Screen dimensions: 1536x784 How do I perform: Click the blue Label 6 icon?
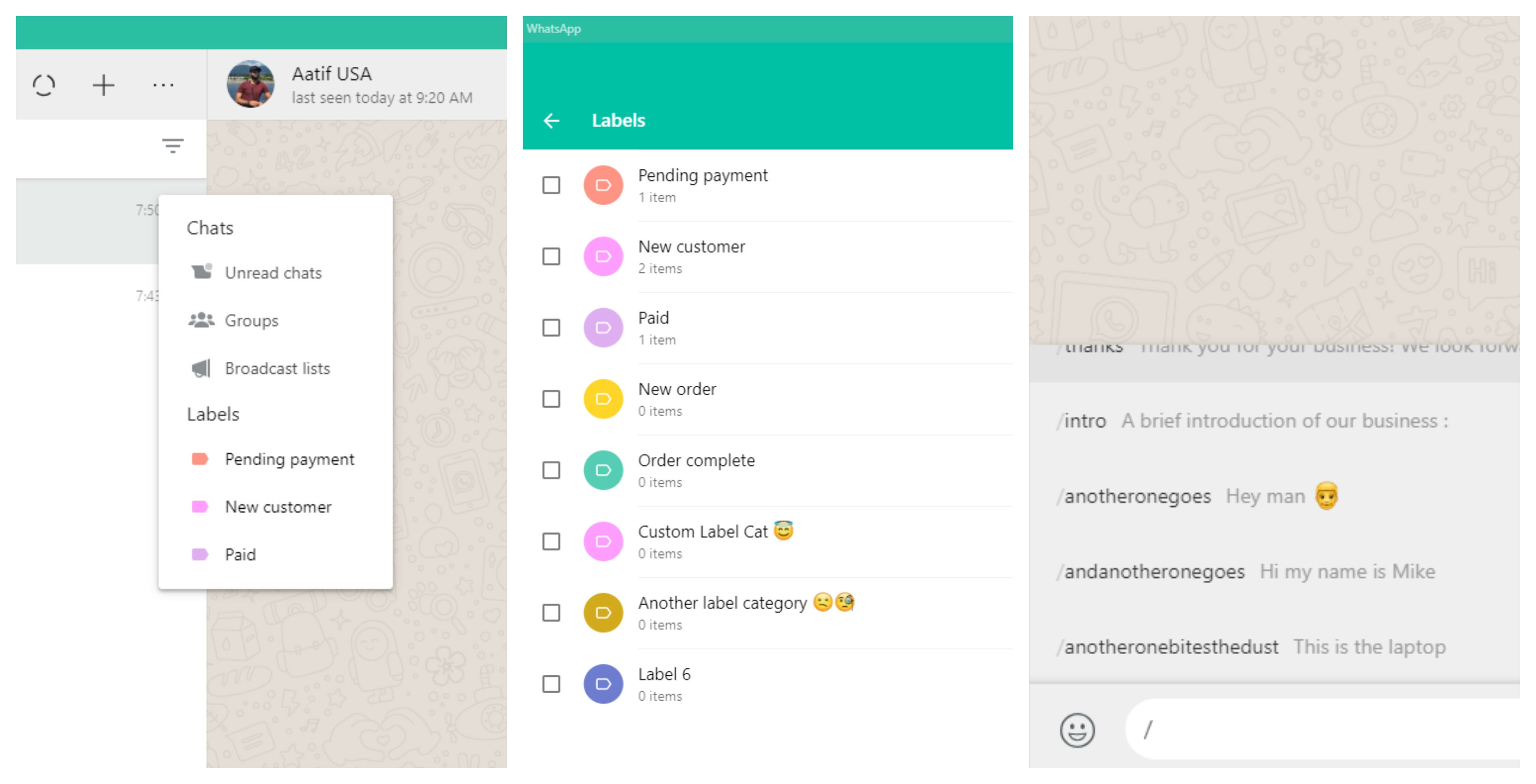603,684
